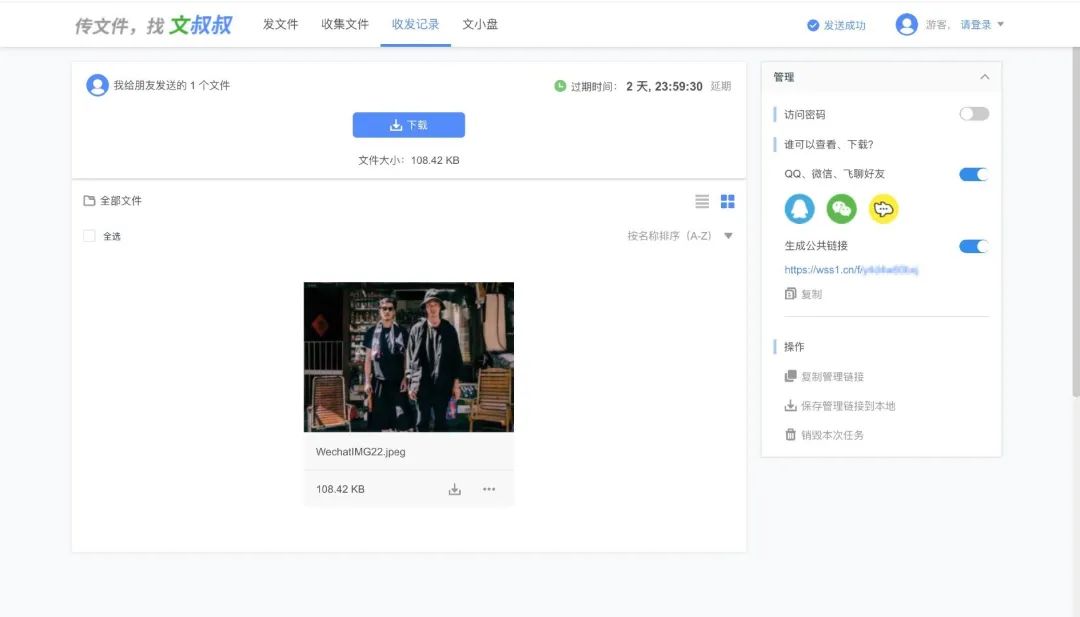Open more options for WechatIMG22.jpeg

[489, 489]
